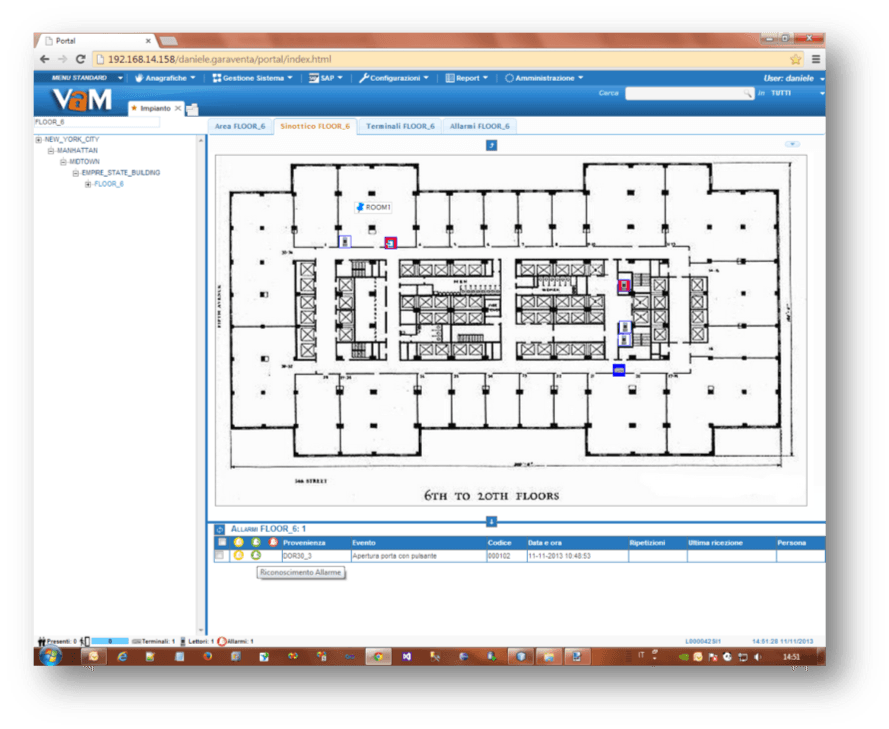This screenshot has height=729, width=889.
Task: Switch to the Terminali FLOOR_6 tab
Action: 400,126
